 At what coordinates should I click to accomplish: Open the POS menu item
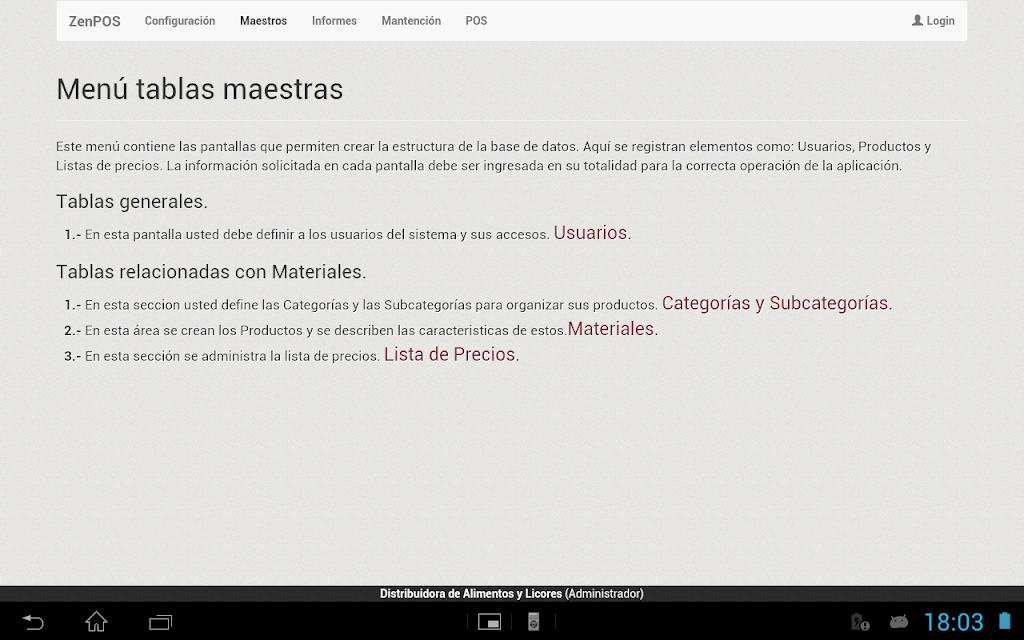tap(476, 21)
